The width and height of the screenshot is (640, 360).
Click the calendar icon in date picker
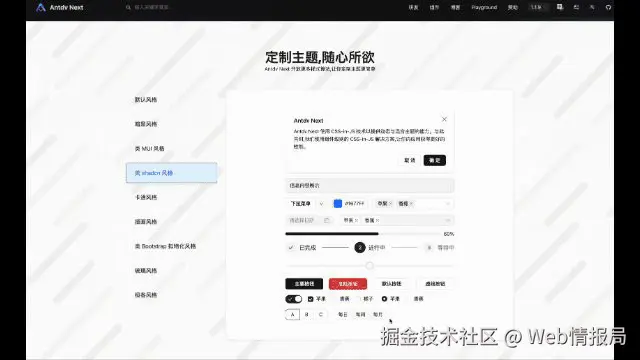point(327,220)
